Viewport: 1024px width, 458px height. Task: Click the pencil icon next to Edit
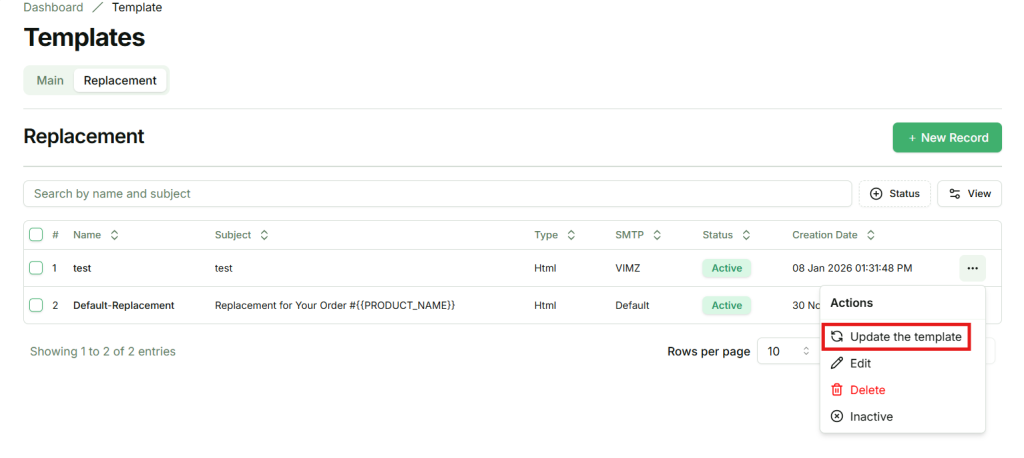coord(837,364)
